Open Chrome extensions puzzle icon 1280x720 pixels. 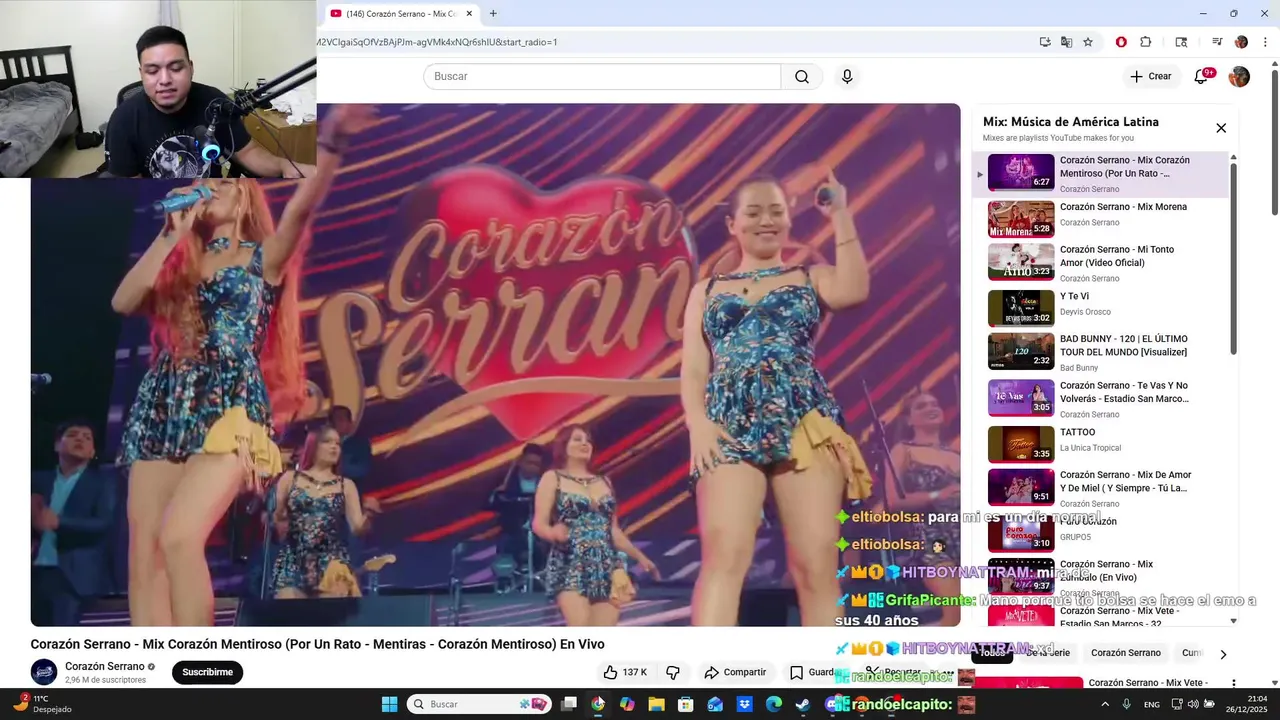(x=1146, y=42)
